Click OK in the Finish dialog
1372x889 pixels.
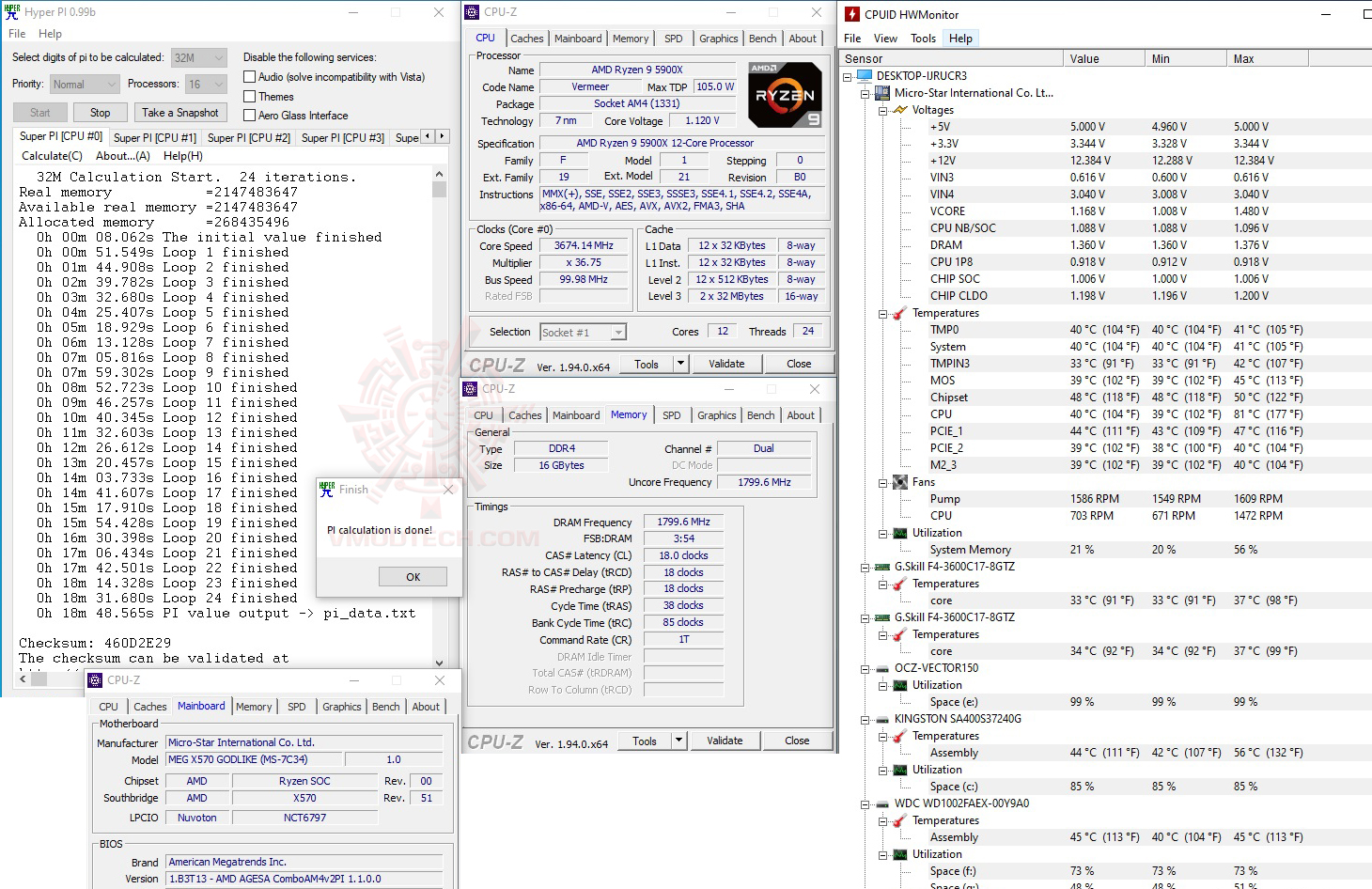coord(413,577)
